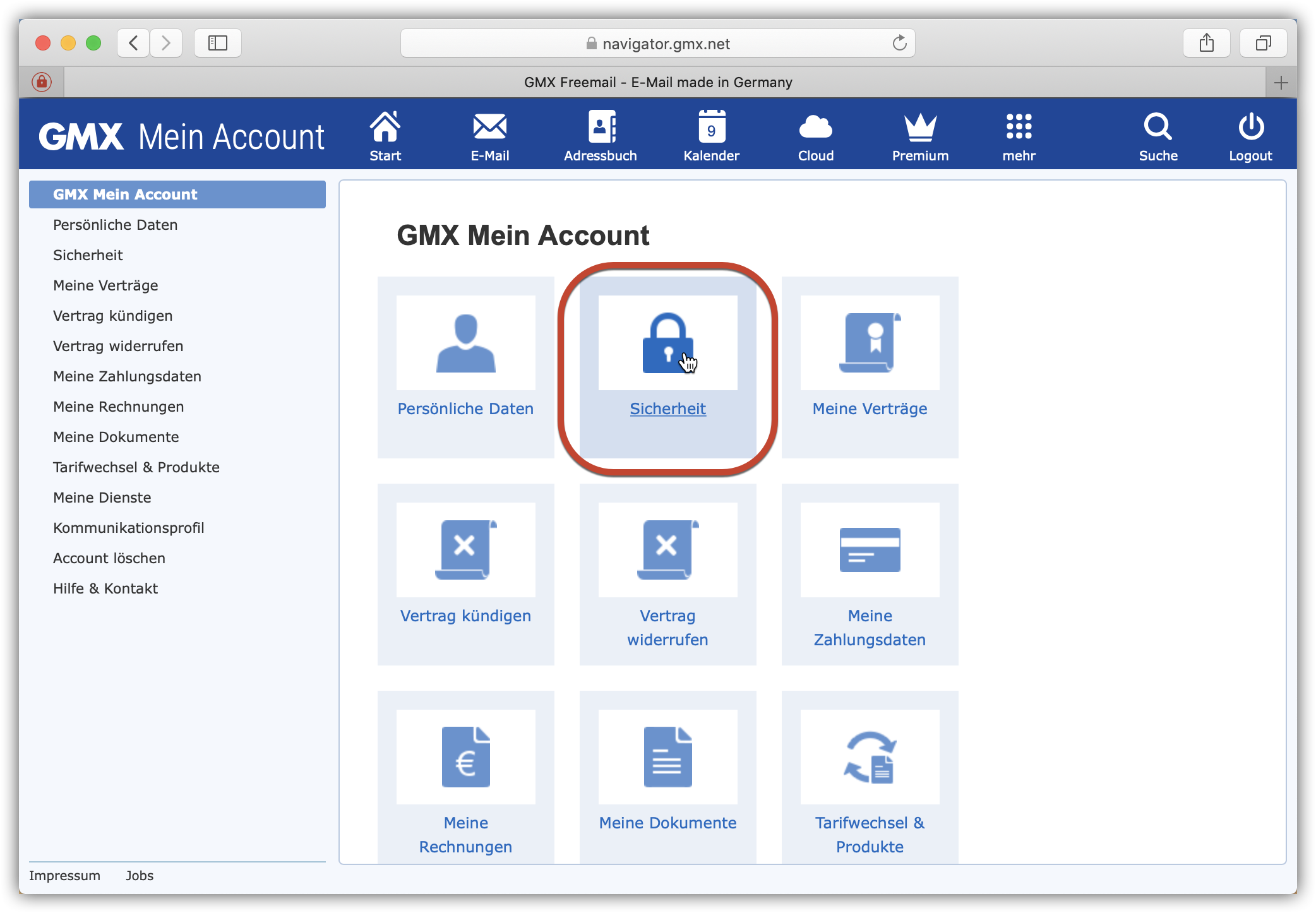Show mehr apps grid
This screenshot has height=913, width=1316.
[x=1019, y=127]
